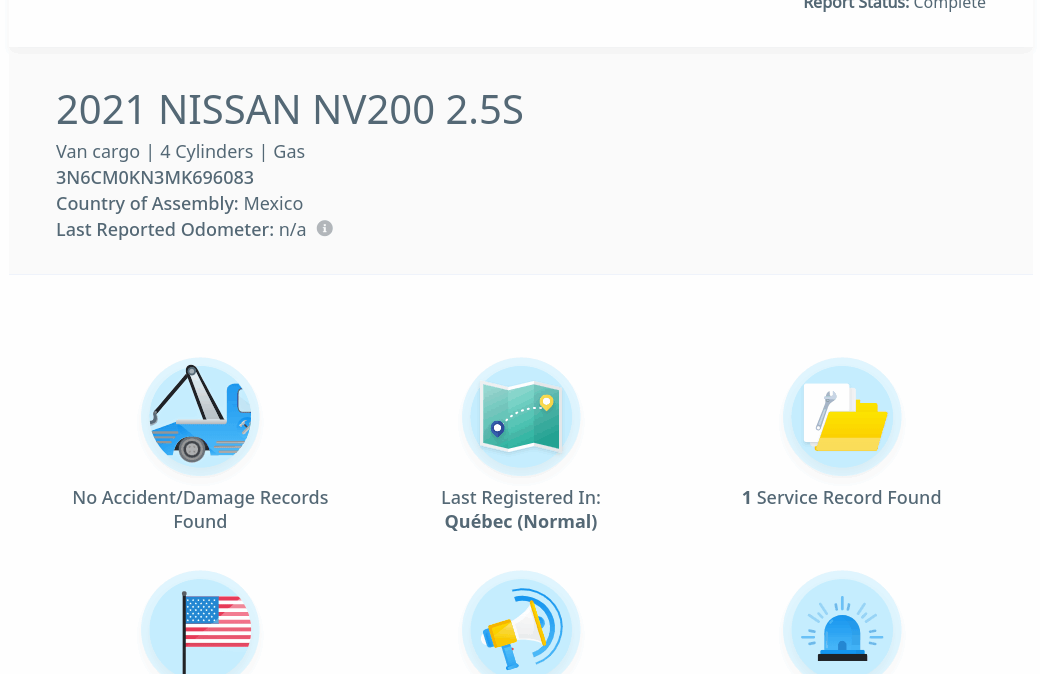This screenshot has width=1040, height=674.
Task: Select the Québec (Normal) bold text
Action: coord(520,522)
